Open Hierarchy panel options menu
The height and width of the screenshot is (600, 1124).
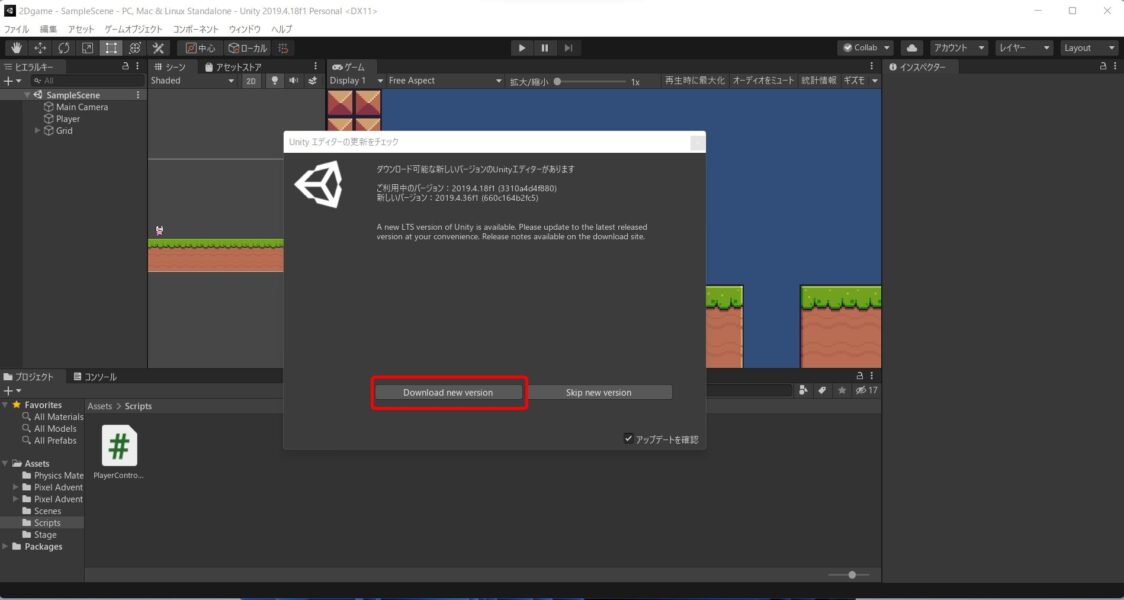138,66
